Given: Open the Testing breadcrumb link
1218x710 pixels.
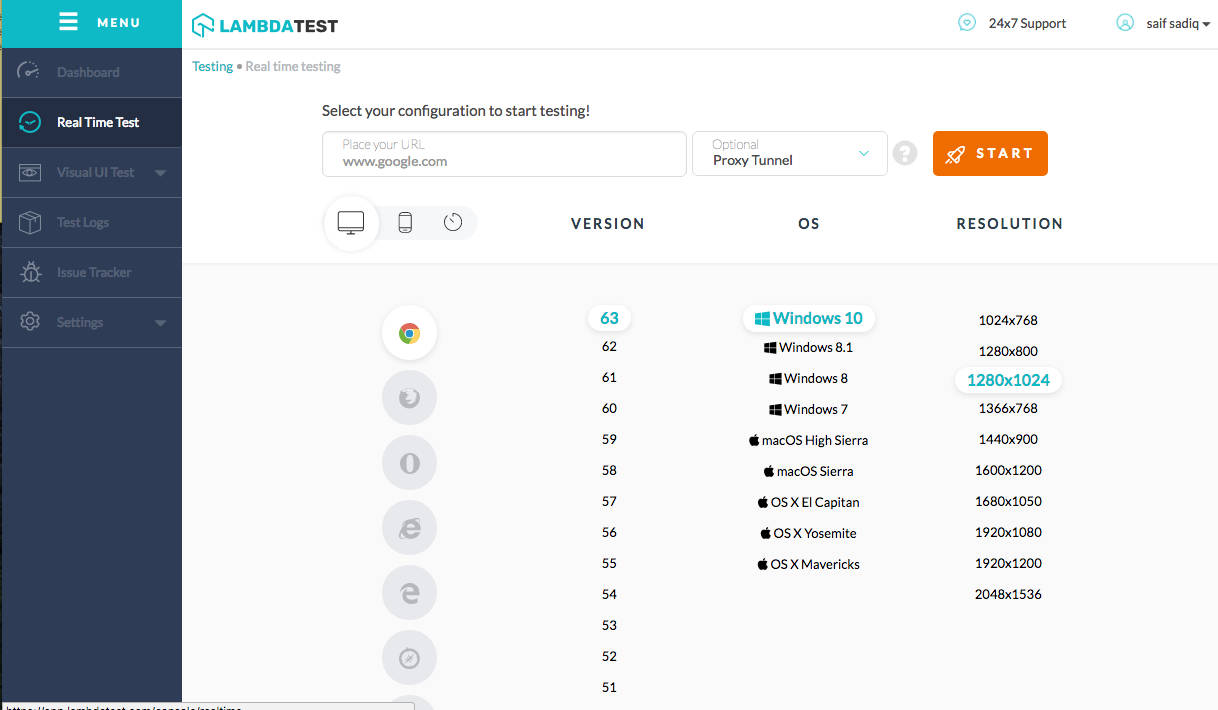Looking at the screenshot, I should coord(212,66).
